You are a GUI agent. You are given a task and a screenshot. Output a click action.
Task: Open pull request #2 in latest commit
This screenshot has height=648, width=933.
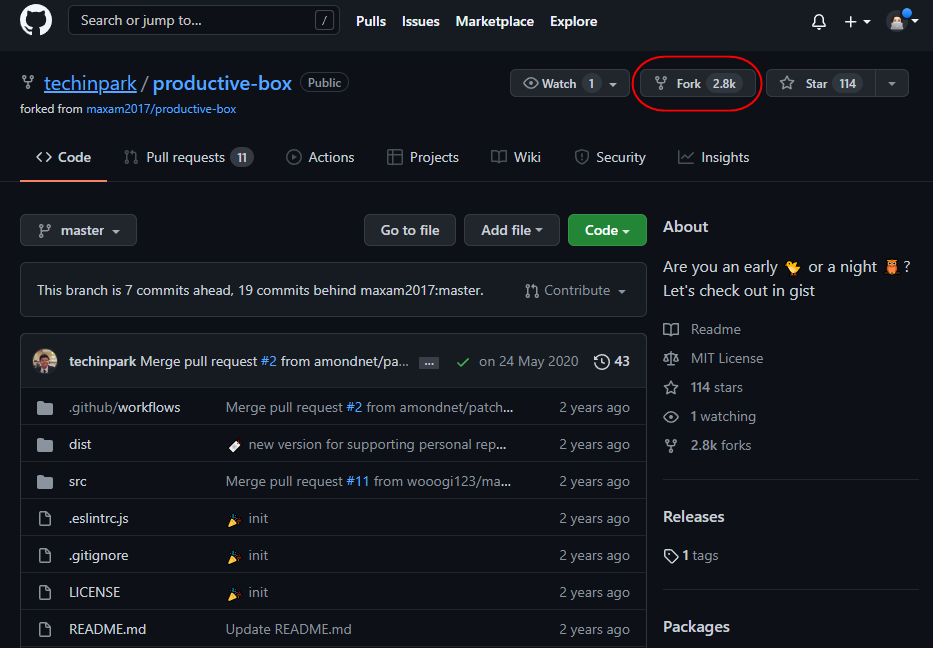(269, 362)
